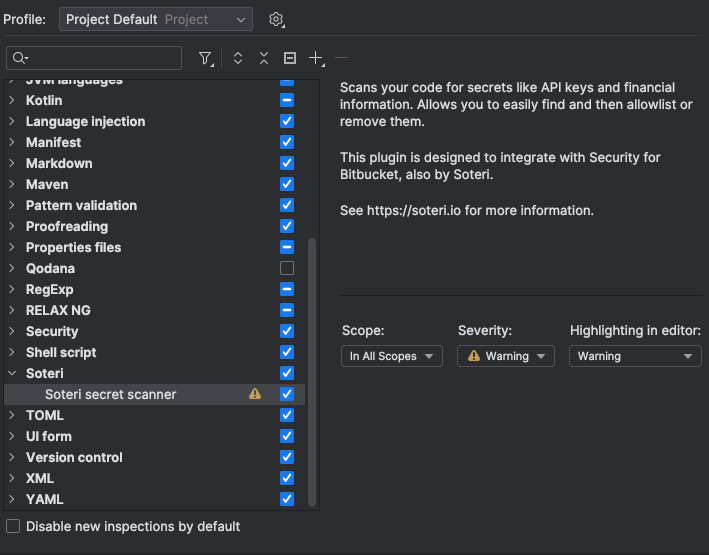Expand the Kotlin inspections group
709x555 pixels.
pyautogui.click(x=12, y=100)
